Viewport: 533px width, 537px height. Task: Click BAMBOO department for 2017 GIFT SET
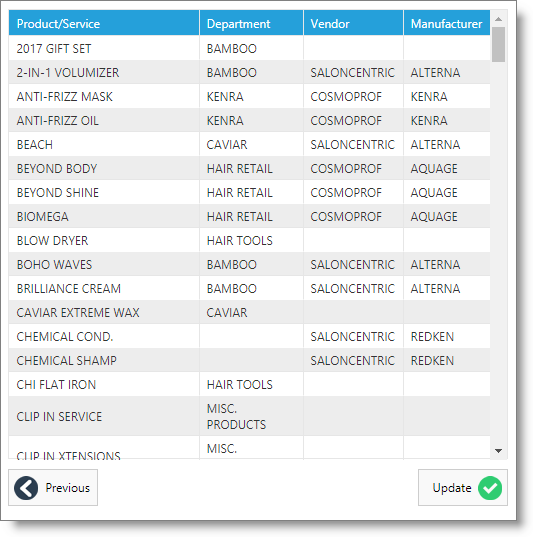click(232, 49)
